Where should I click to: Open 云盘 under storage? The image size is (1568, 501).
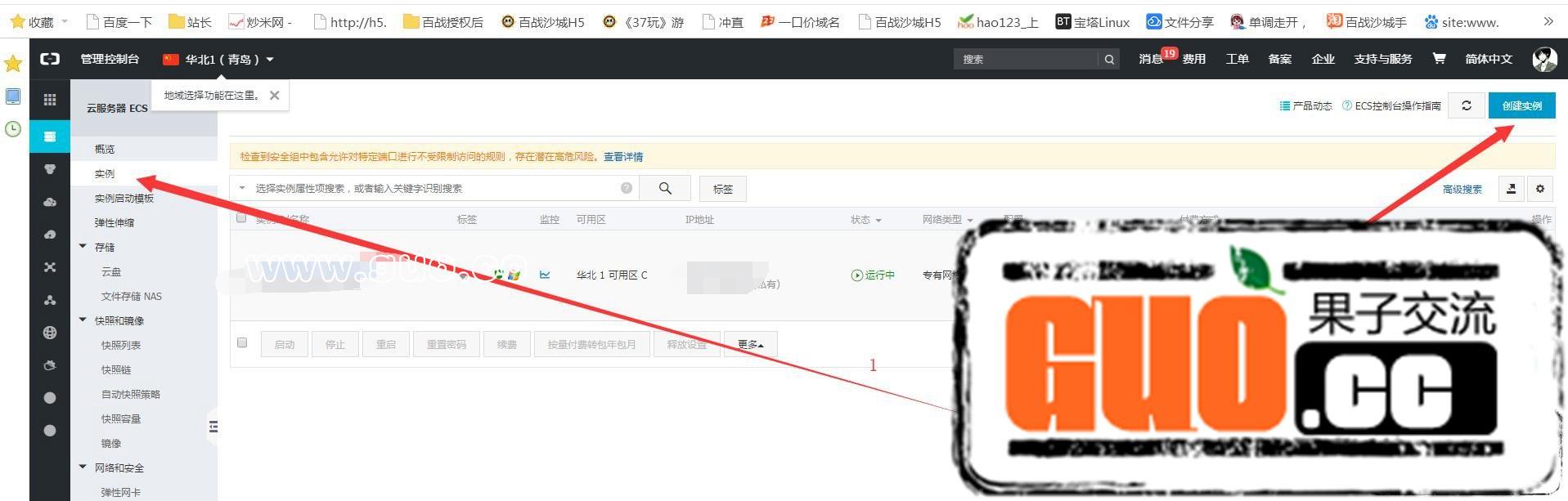[x=111, y=271]
